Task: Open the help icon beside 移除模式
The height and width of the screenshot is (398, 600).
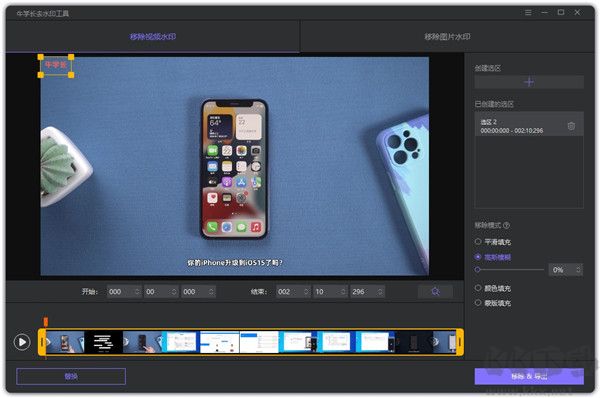Action: tap(507, 225)
